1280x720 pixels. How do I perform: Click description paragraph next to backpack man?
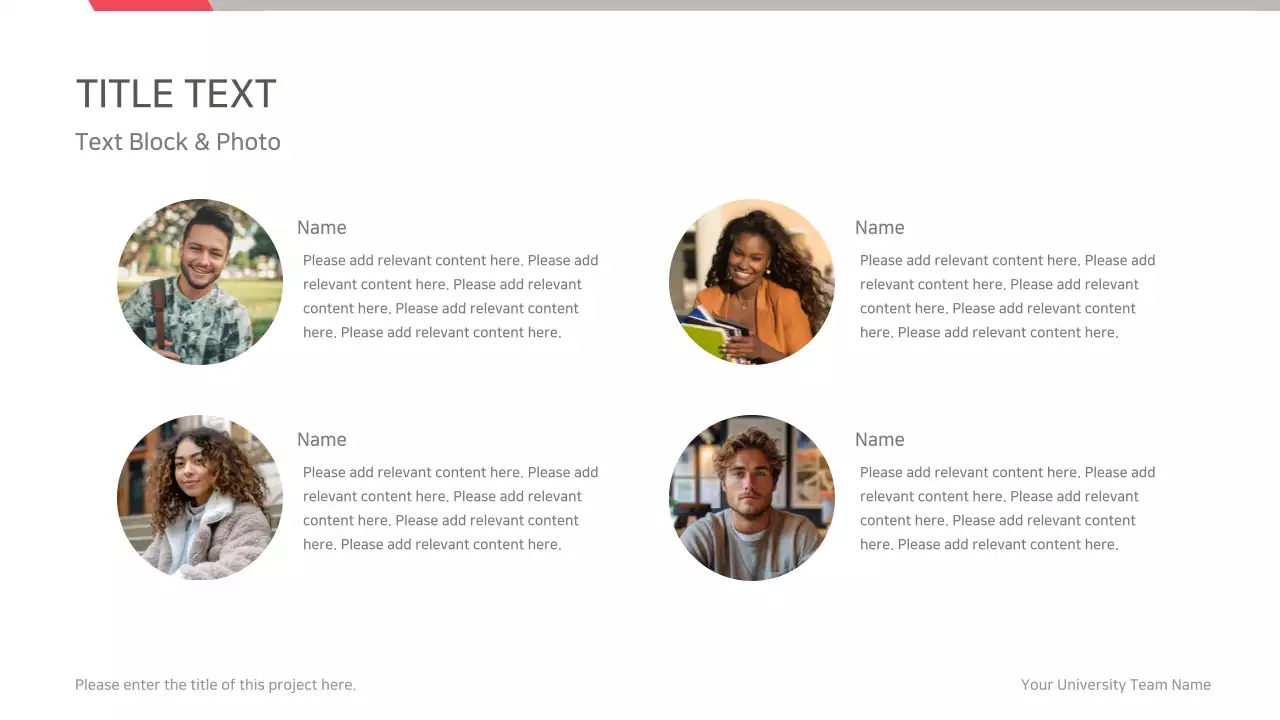coord(450,296)
